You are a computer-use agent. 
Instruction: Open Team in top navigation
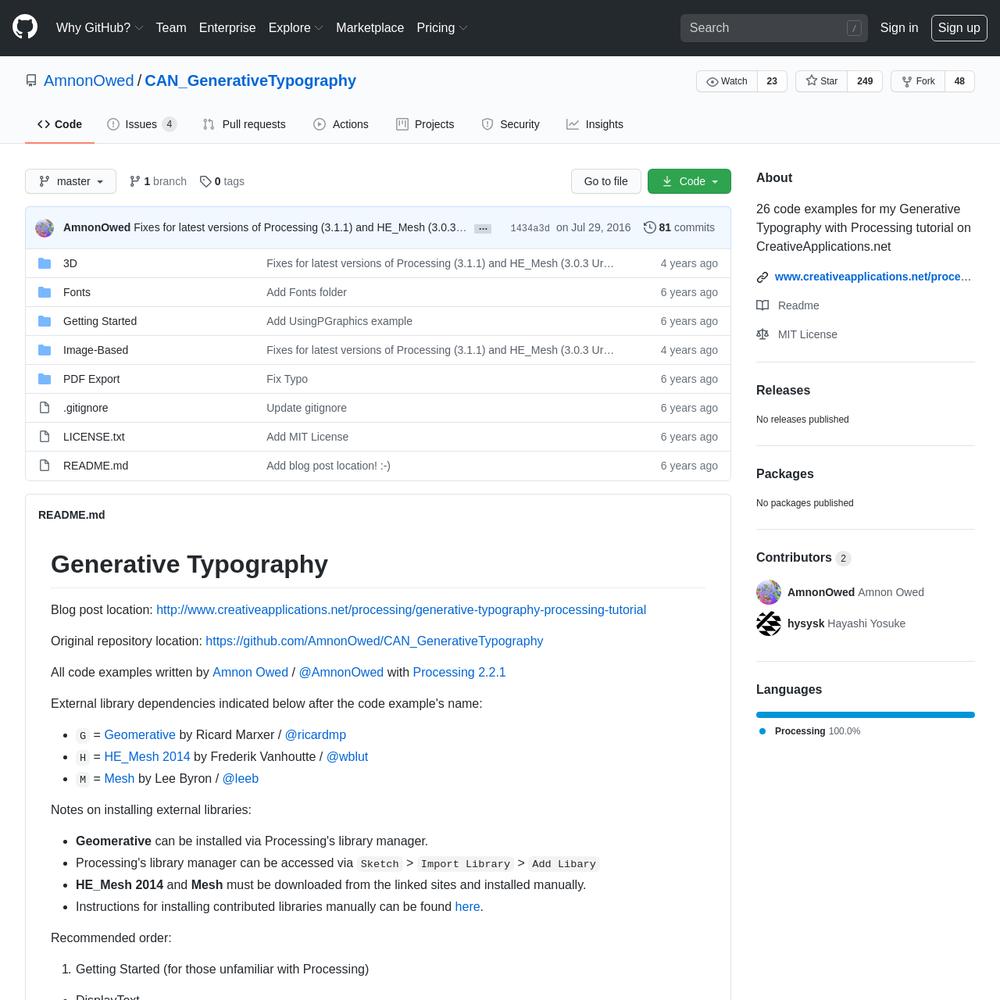pyautogui.click(x=171, y=28)
